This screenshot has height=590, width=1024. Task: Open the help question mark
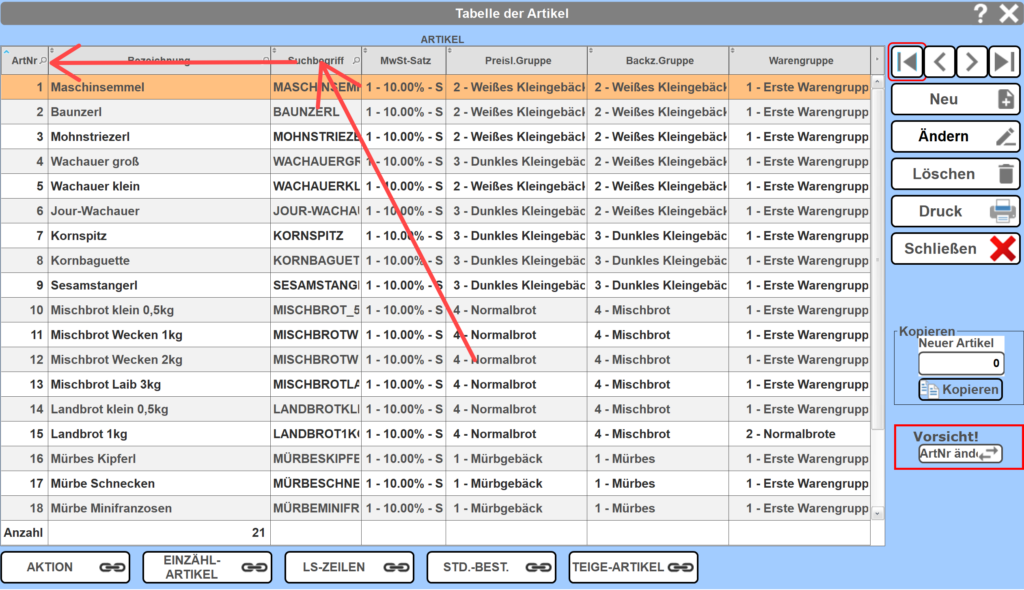click(x=981, y=13)
